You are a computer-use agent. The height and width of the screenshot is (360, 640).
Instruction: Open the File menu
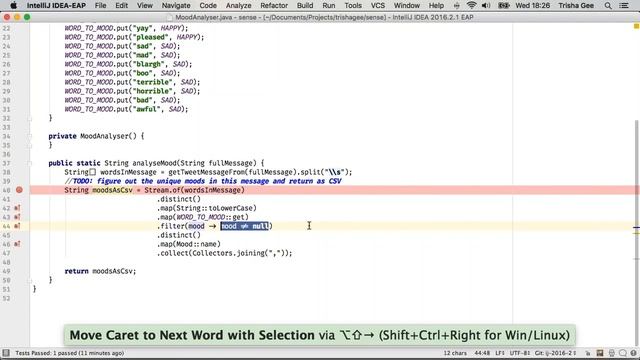(x=100, y=5)
